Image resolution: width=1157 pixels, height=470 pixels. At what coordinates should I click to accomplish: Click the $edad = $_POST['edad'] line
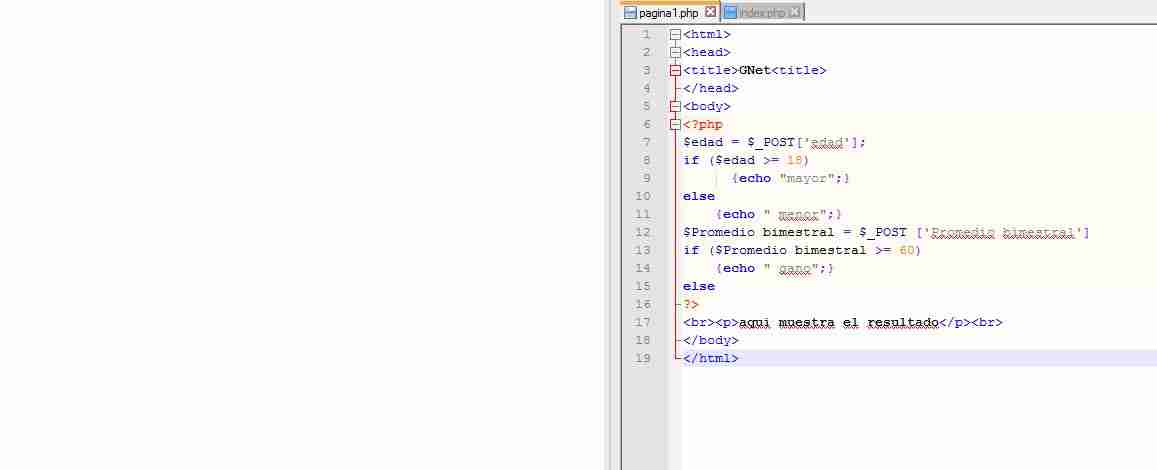coord(774,142)
